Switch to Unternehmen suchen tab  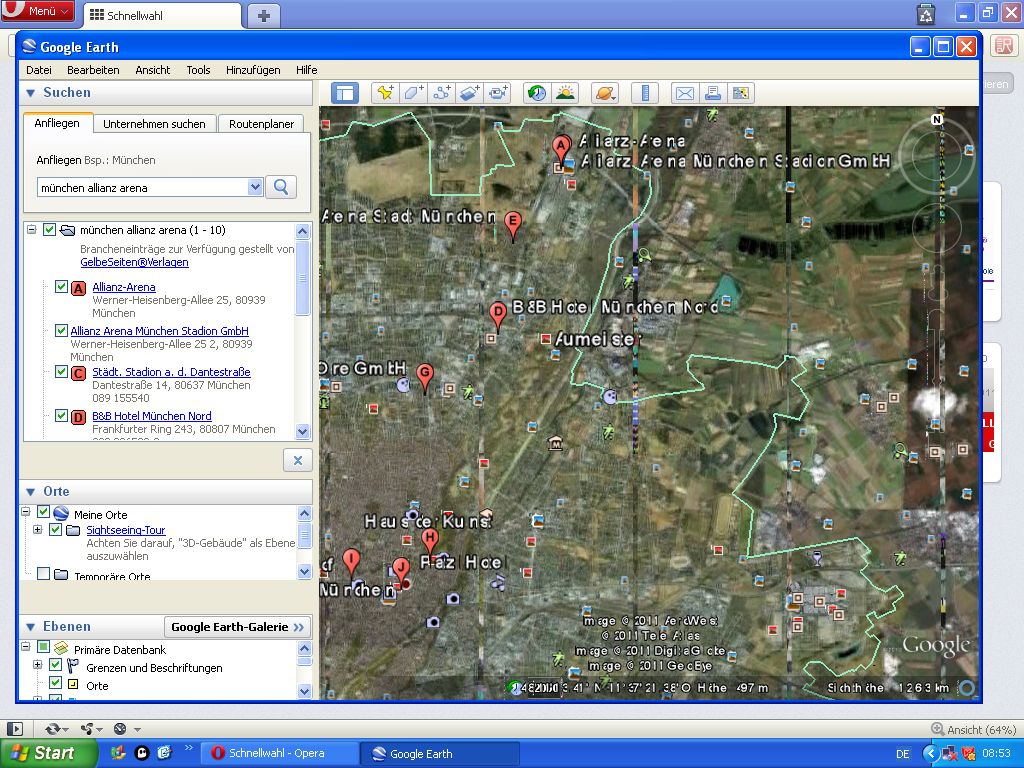pos(154,123)
